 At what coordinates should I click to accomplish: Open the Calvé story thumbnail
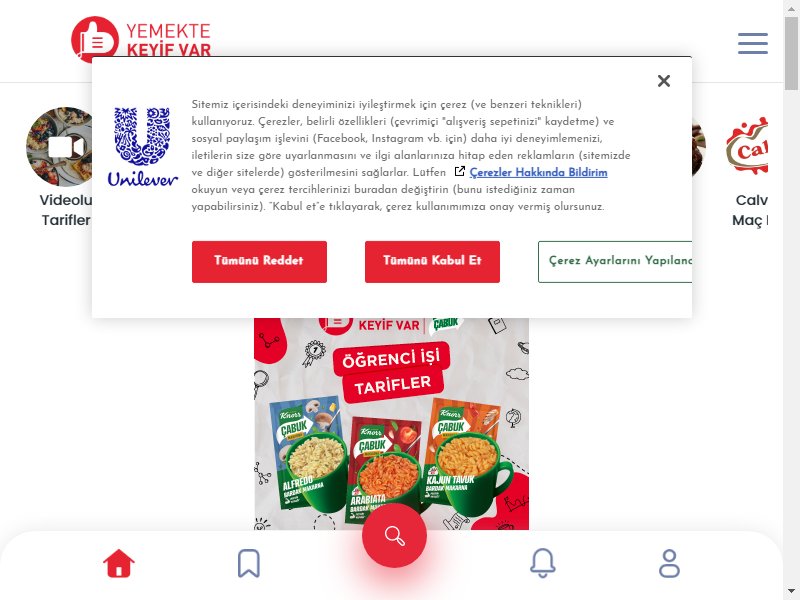pos(747,146)
